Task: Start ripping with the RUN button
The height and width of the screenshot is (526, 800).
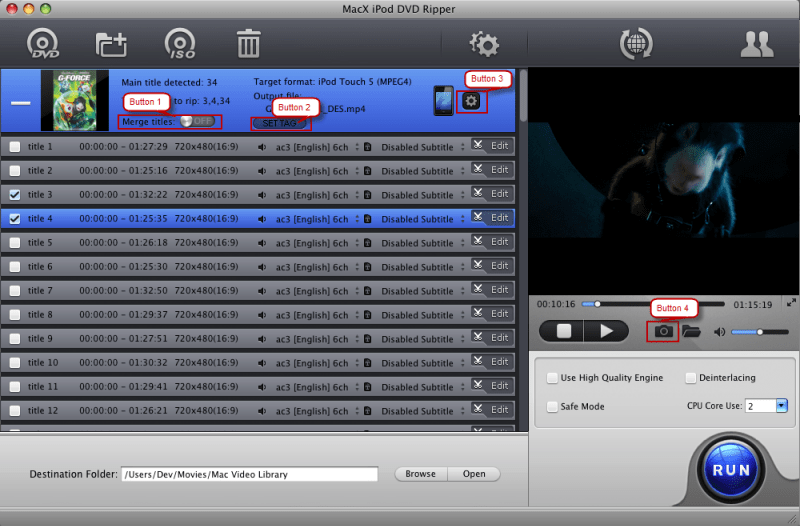Action: tap(731, 470)
